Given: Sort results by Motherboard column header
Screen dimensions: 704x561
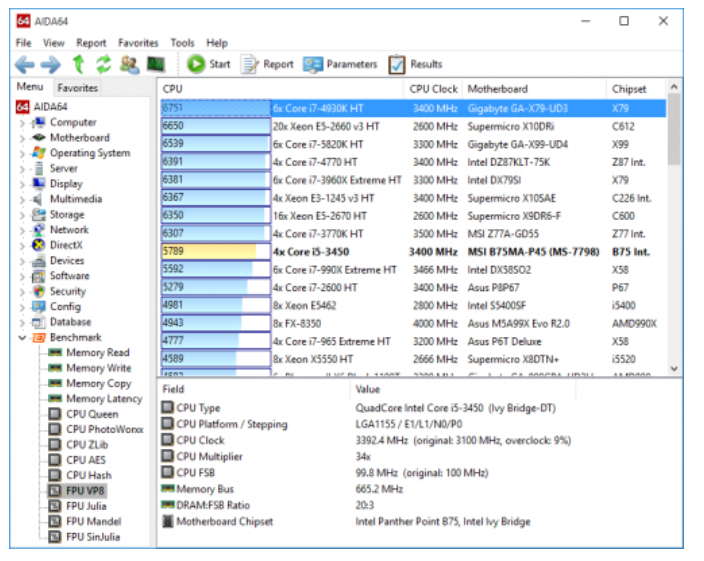Looking at the screenshot, I should click(x=534, y=89).
